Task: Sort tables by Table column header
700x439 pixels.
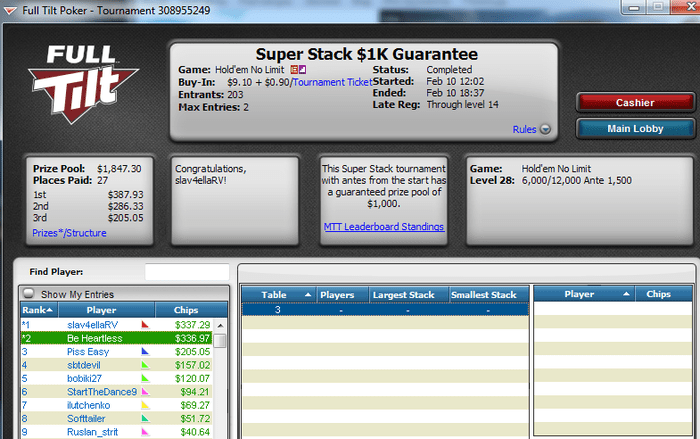Action: [279, 295]
